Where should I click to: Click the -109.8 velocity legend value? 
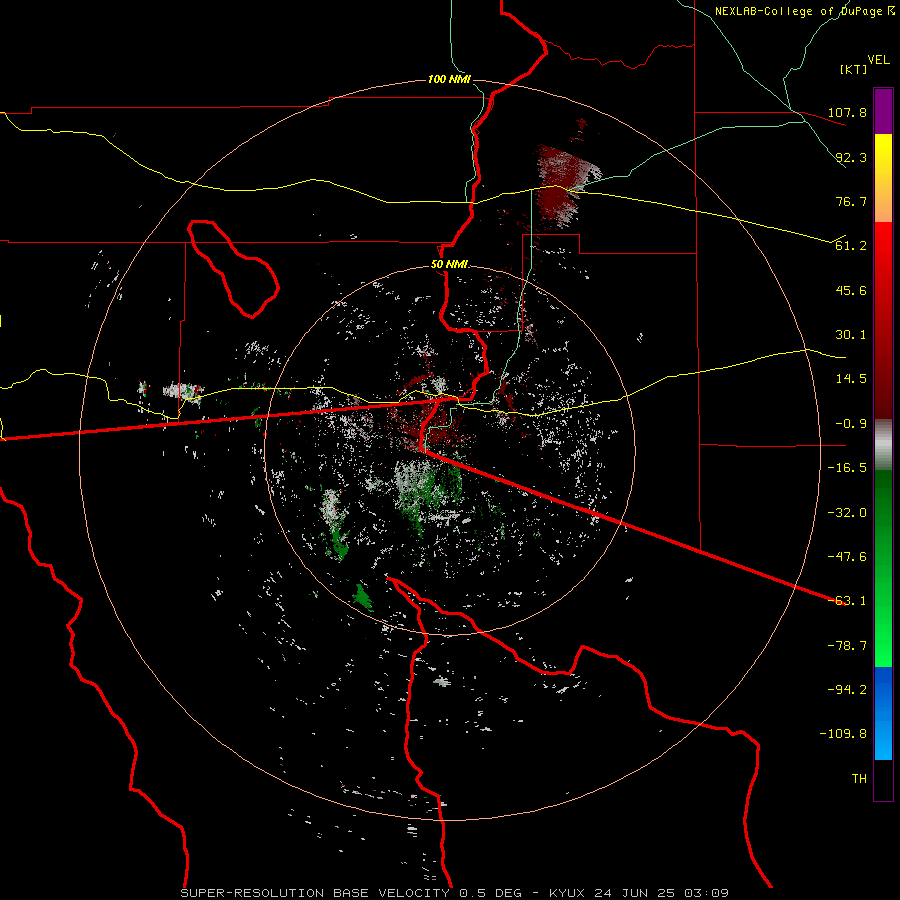(843, 734)
